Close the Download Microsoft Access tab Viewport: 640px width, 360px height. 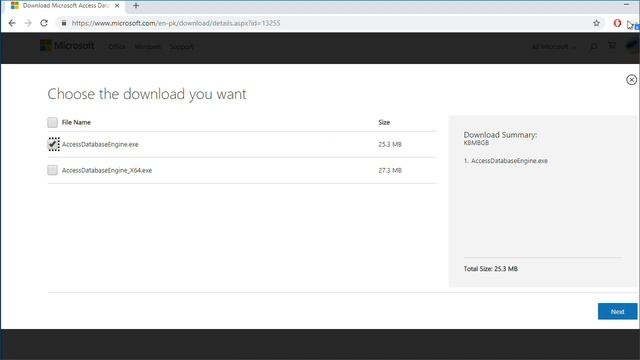pyautogui.click(x=117, y=6)
